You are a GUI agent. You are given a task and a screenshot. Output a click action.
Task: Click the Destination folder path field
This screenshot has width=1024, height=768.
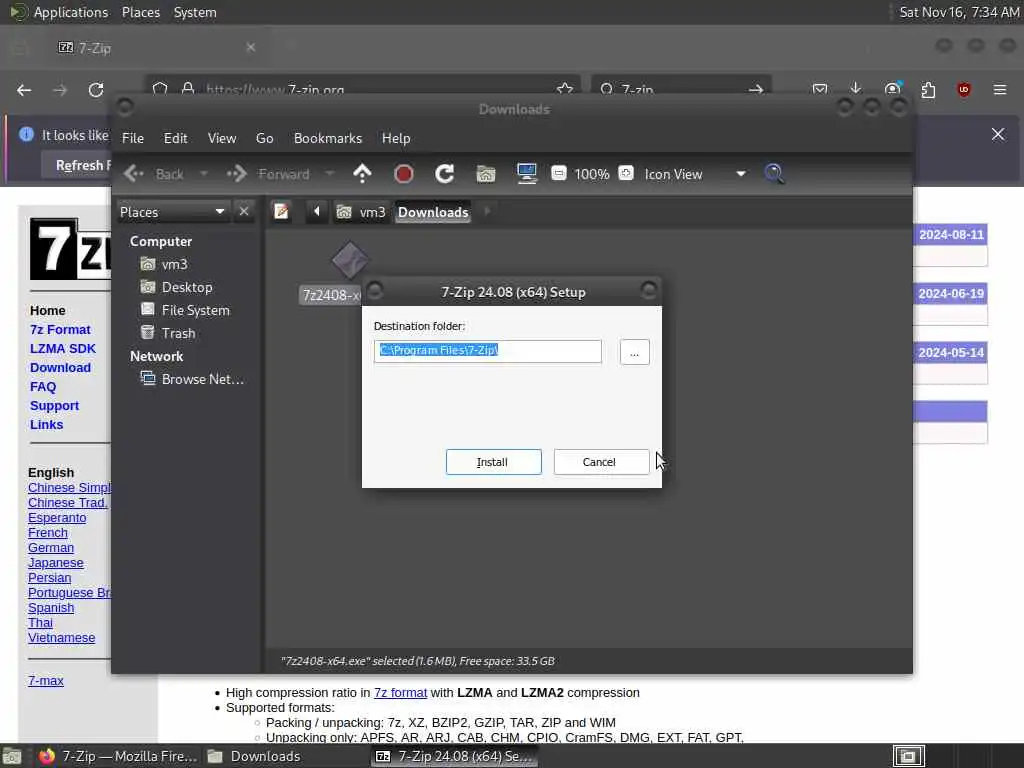487,351
